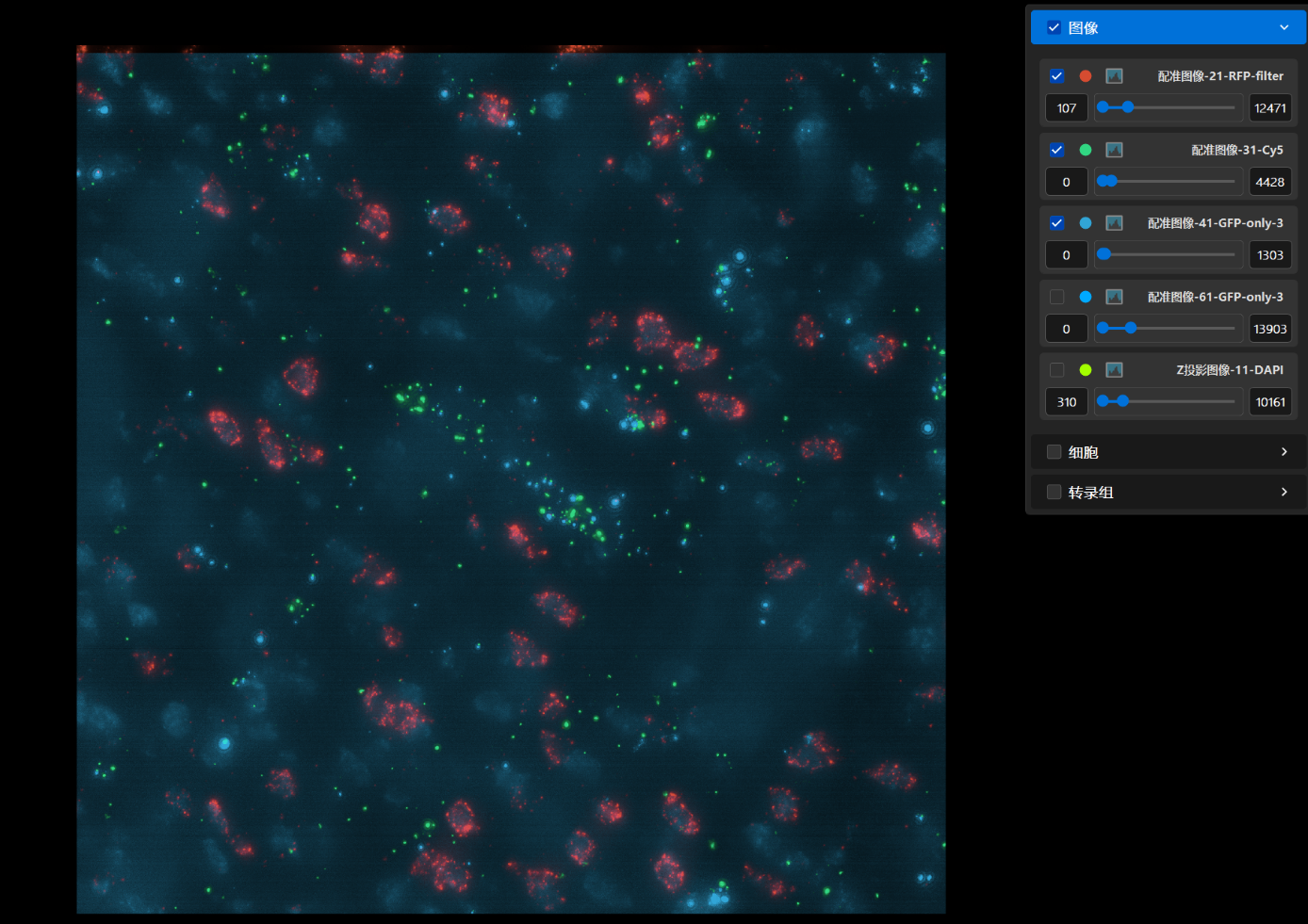Click histogram icon for 配准图像-61-GFP-only-3

point(1114,297)
